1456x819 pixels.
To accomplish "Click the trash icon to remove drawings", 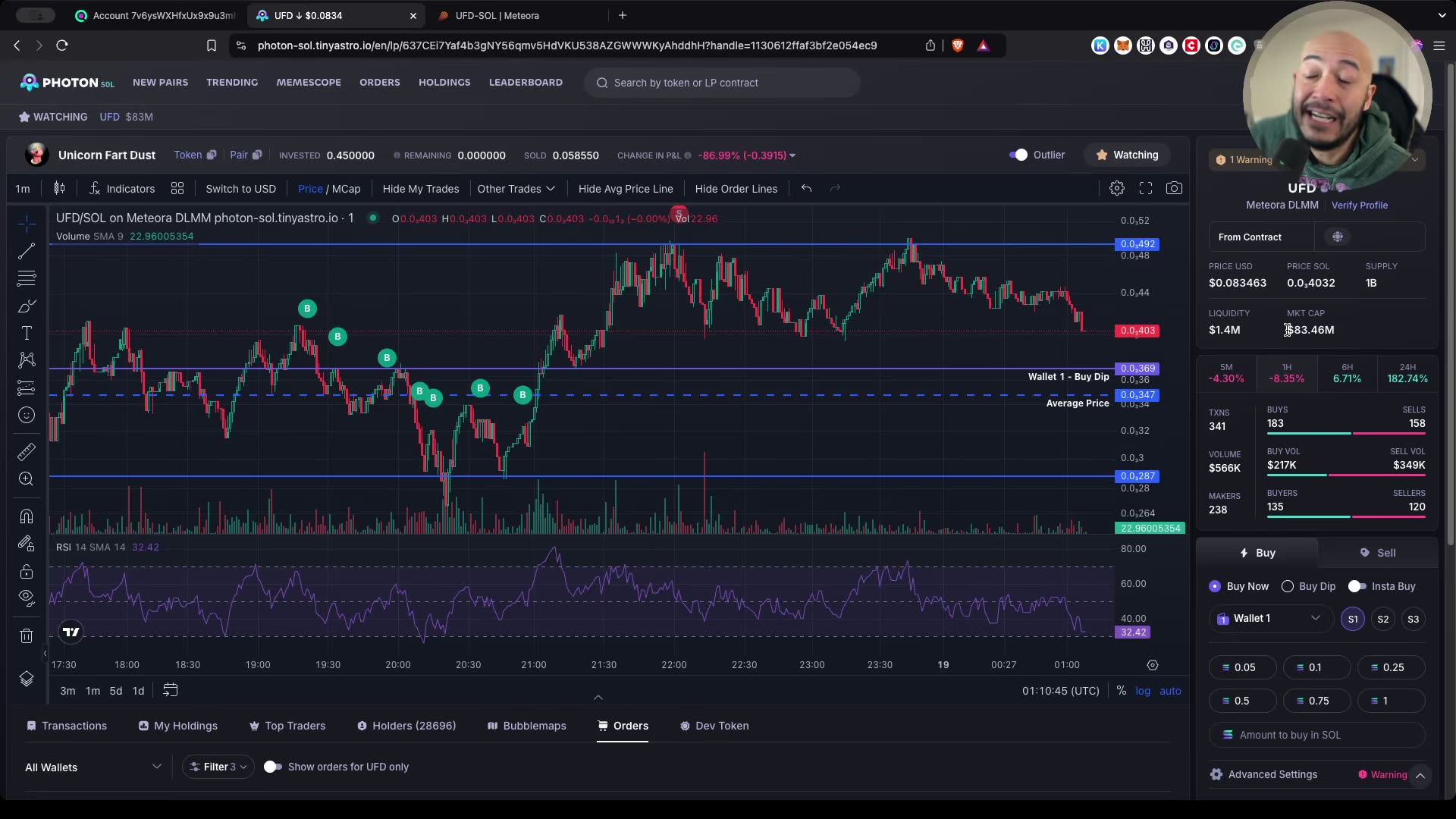I will point(27,635).
